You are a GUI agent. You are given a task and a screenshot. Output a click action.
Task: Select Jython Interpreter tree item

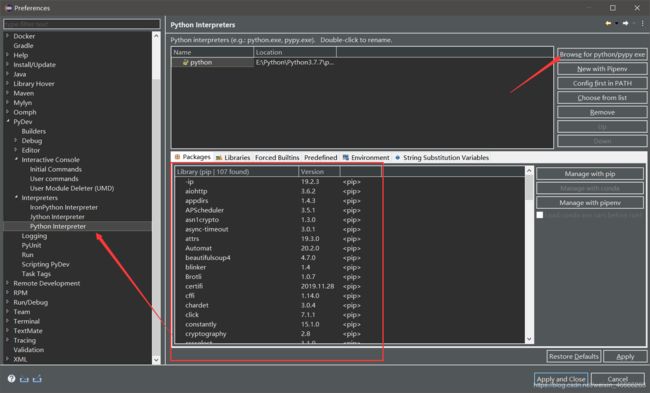point(57,217)
